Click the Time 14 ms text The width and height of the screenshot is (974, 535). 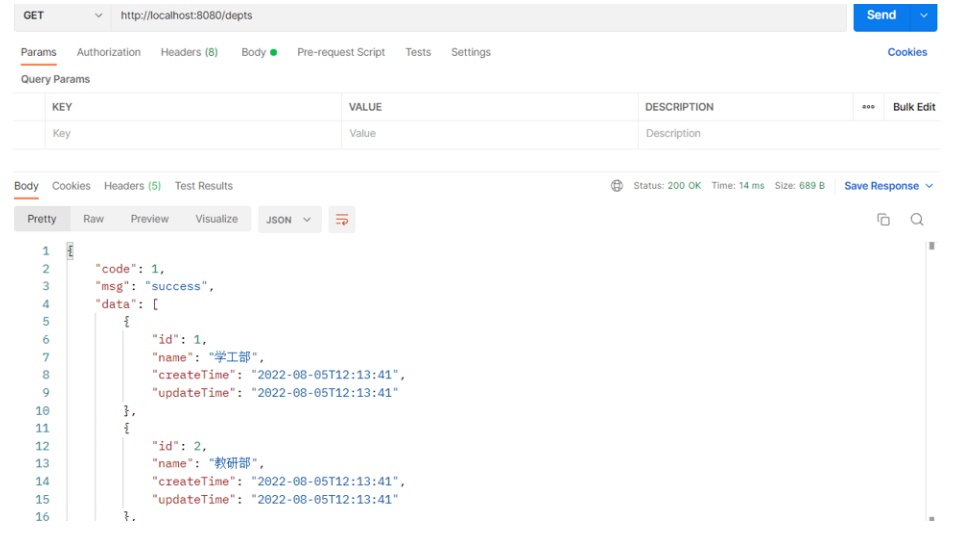tap(738, 186)
